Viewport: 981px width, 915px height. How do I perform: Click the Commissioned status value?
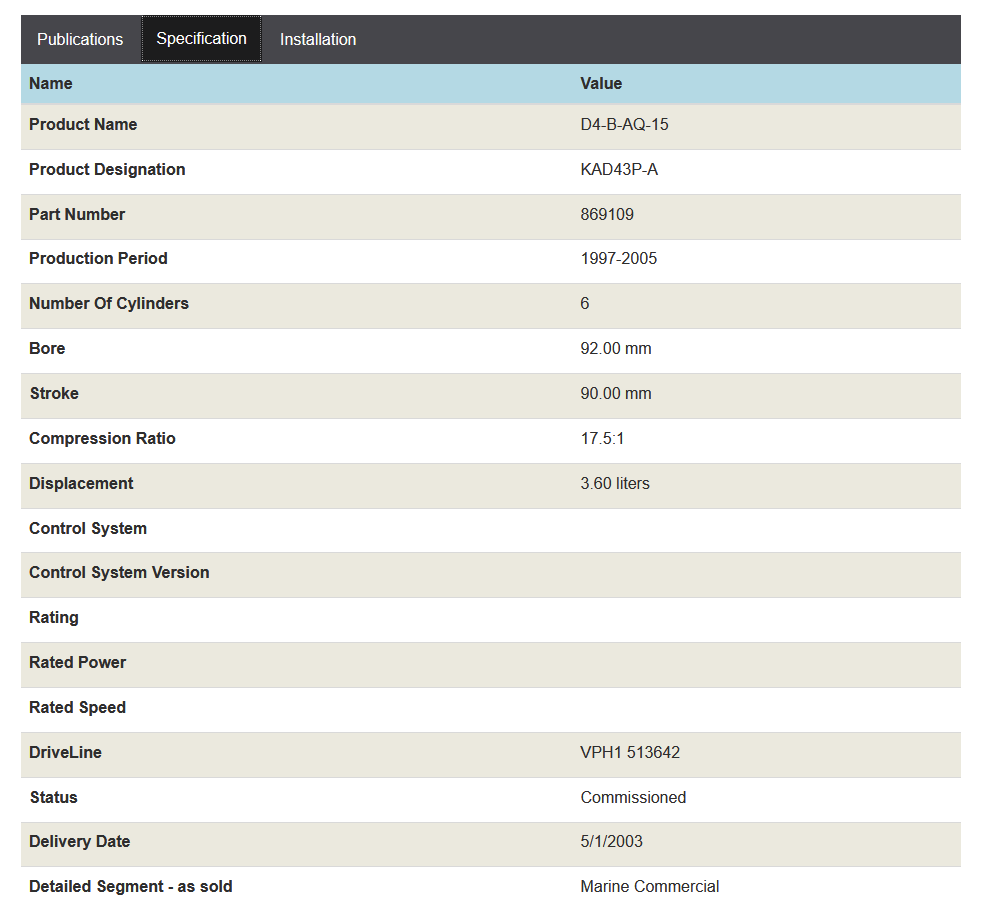pos(633,798)
